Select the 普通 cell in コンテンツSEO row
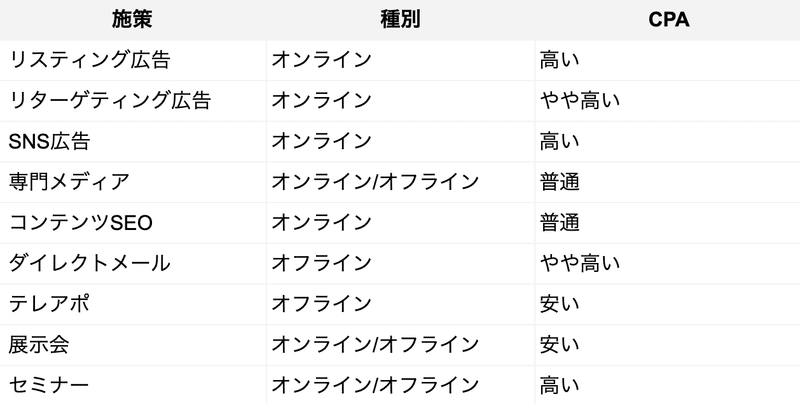Screen dimensions: 800x404 [668, 223]
